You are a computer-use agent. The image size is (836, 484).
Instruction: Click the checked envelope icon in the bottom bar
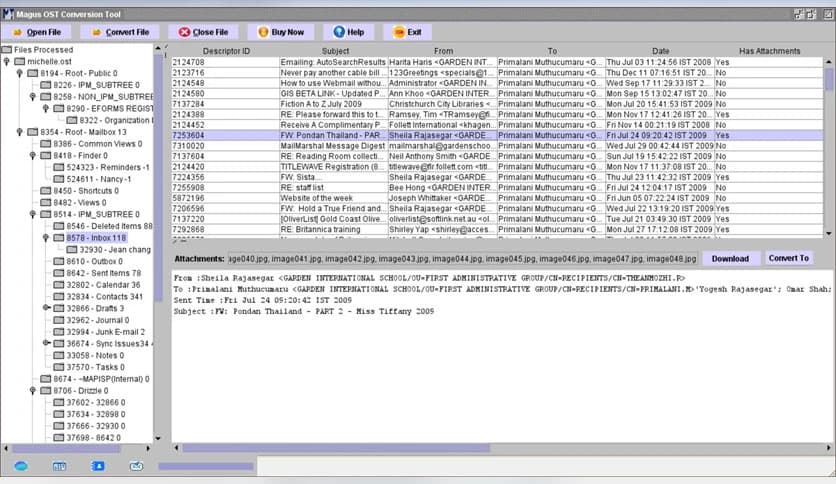[136, 466]
